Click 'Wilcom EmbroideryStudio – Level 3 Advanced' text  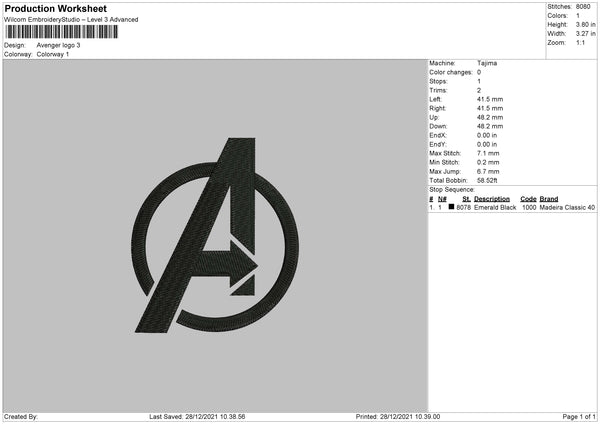point(71,20)
